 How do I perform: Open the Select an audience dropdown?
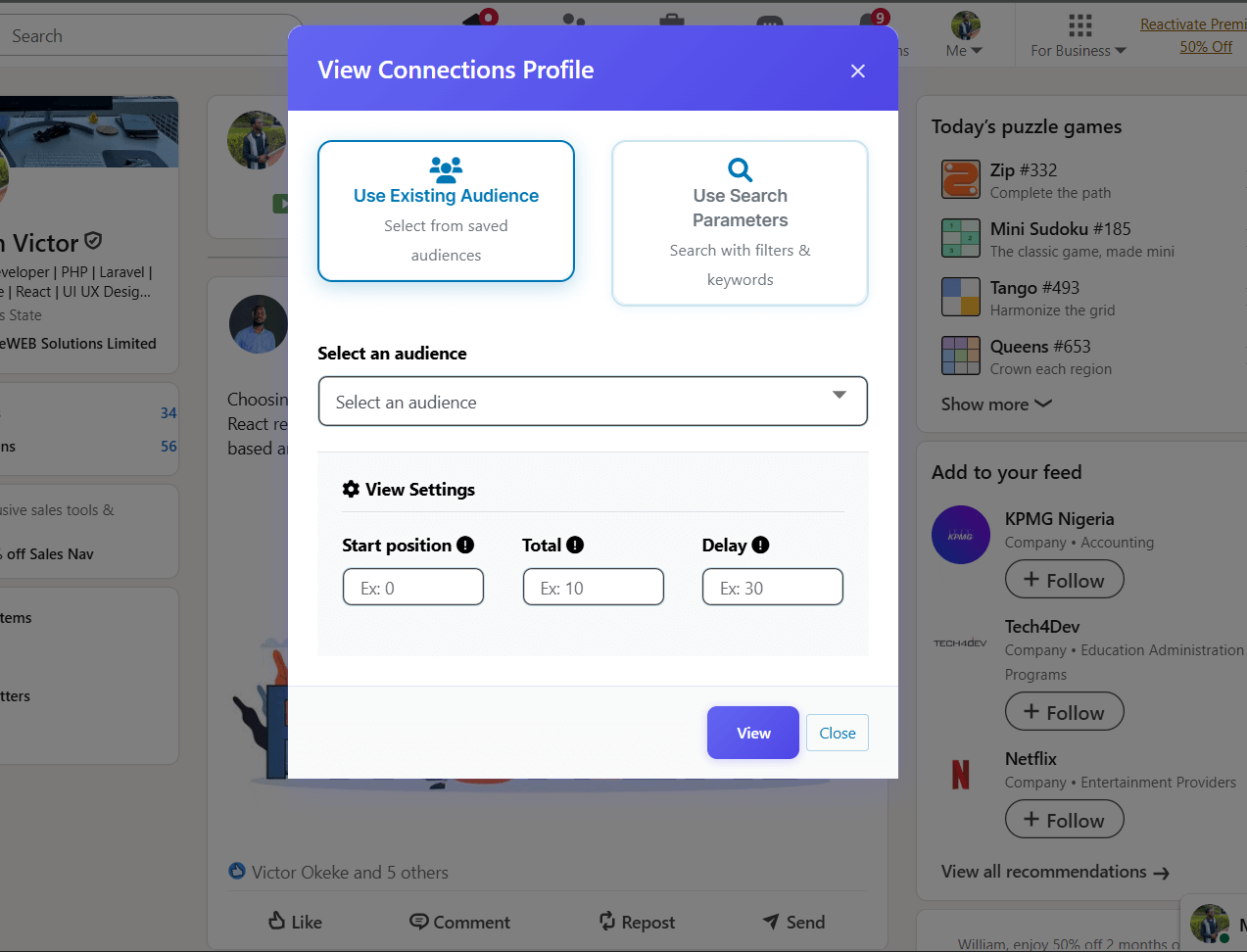[x=593, y=402]
